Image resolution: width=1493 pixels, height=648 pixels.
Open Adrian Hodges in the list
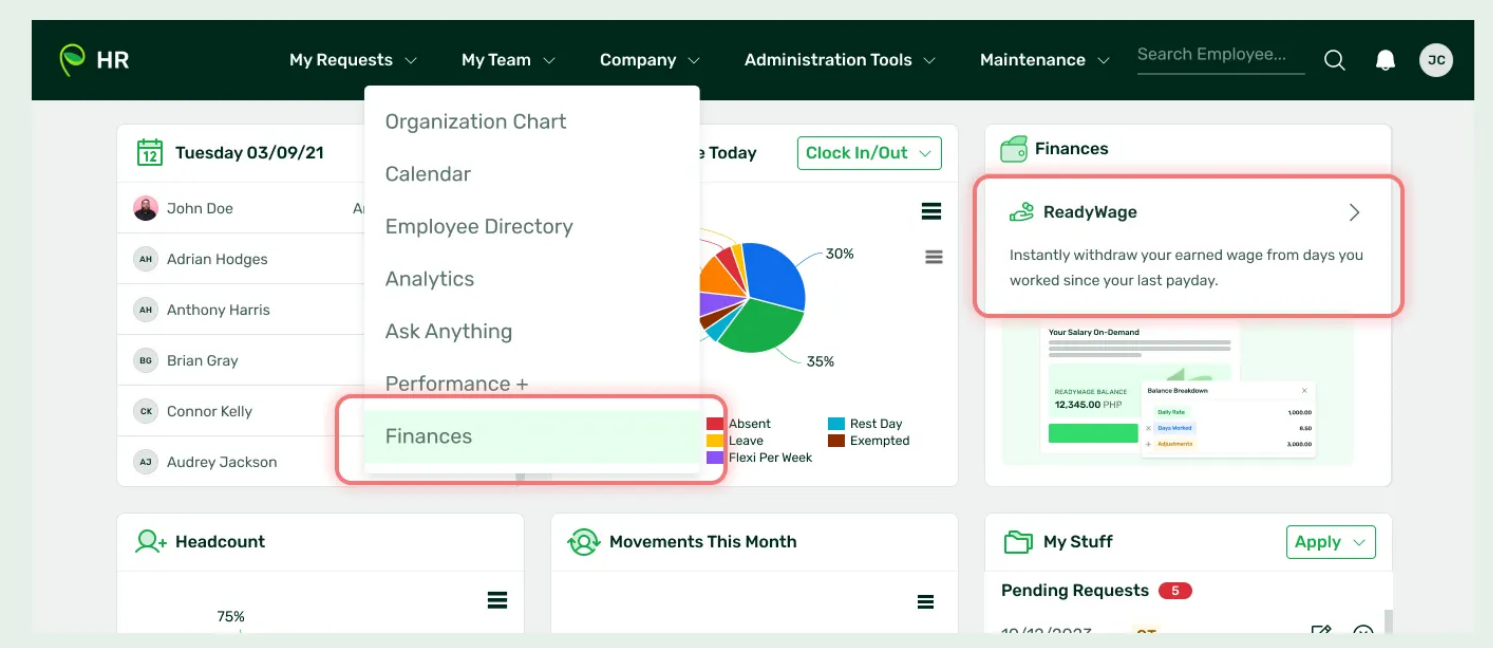(241, 259)
